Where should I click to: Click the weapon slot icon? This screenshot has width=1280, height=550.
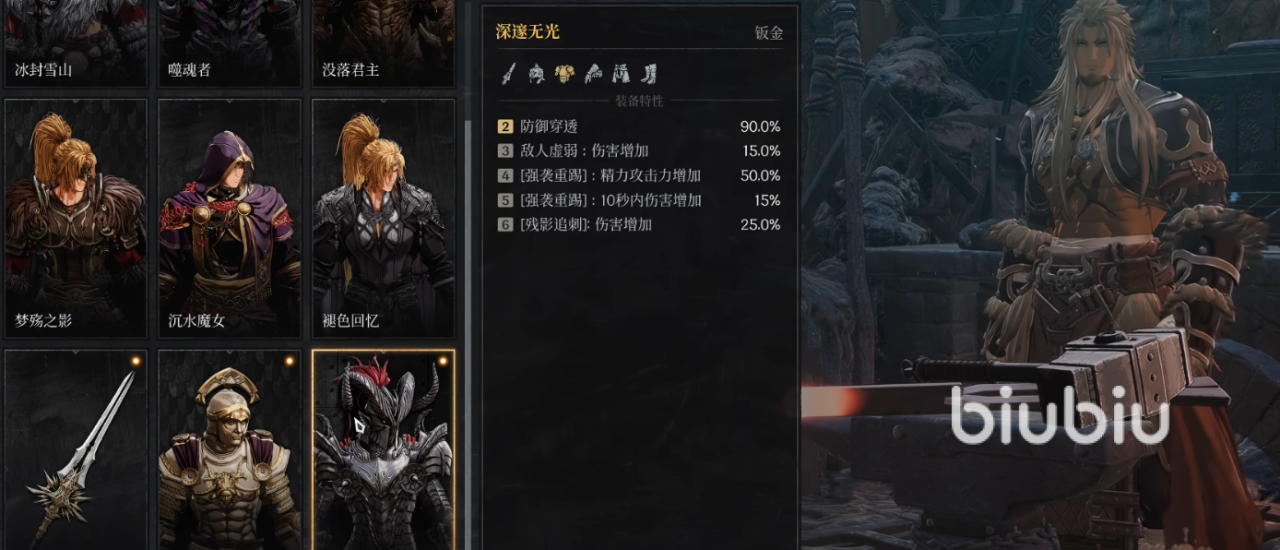tap(508, 73)
